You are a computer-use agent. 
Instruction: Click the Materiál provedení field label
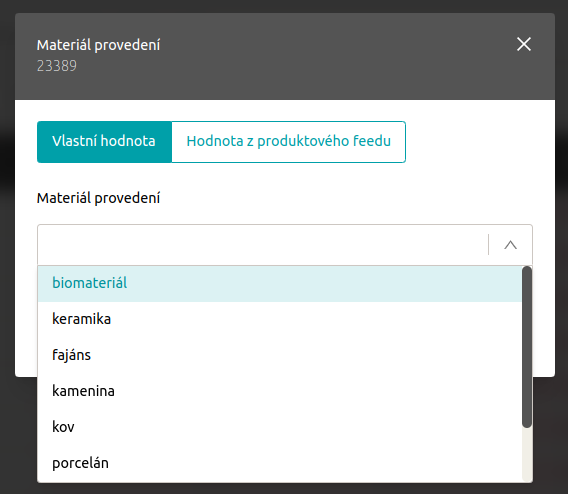point(98,198)
